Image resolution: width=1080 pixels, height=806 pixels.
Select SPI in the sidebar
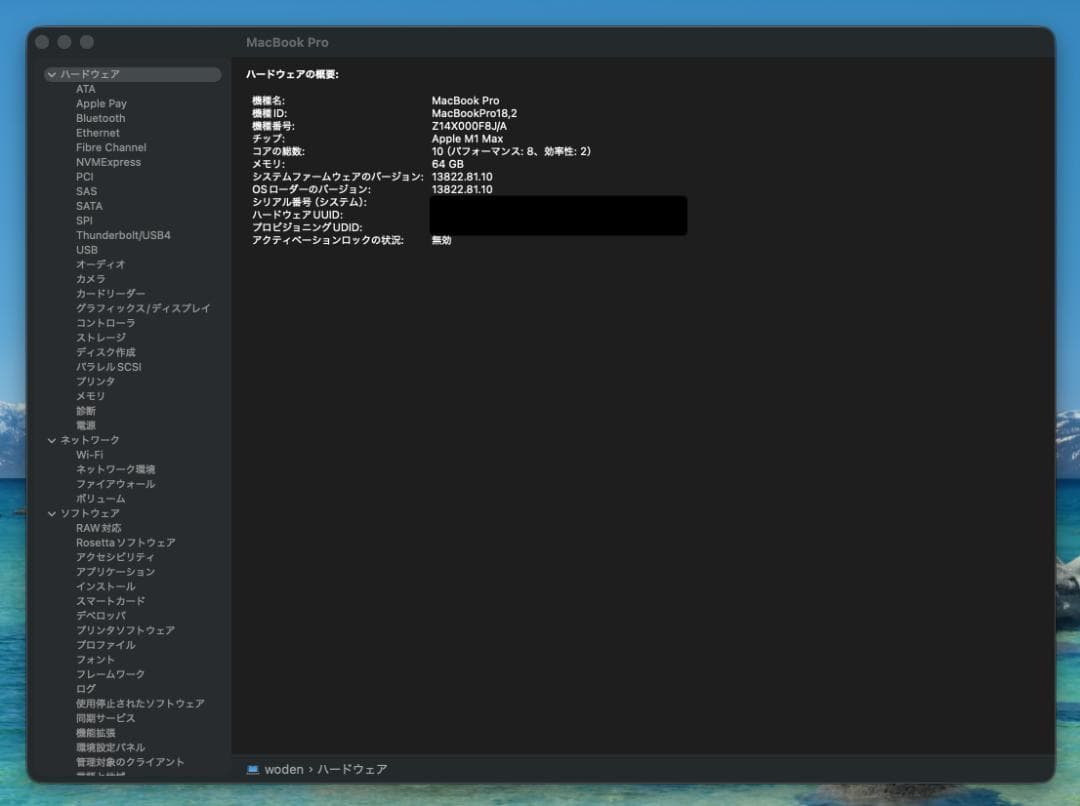click(x=84, y=220)
